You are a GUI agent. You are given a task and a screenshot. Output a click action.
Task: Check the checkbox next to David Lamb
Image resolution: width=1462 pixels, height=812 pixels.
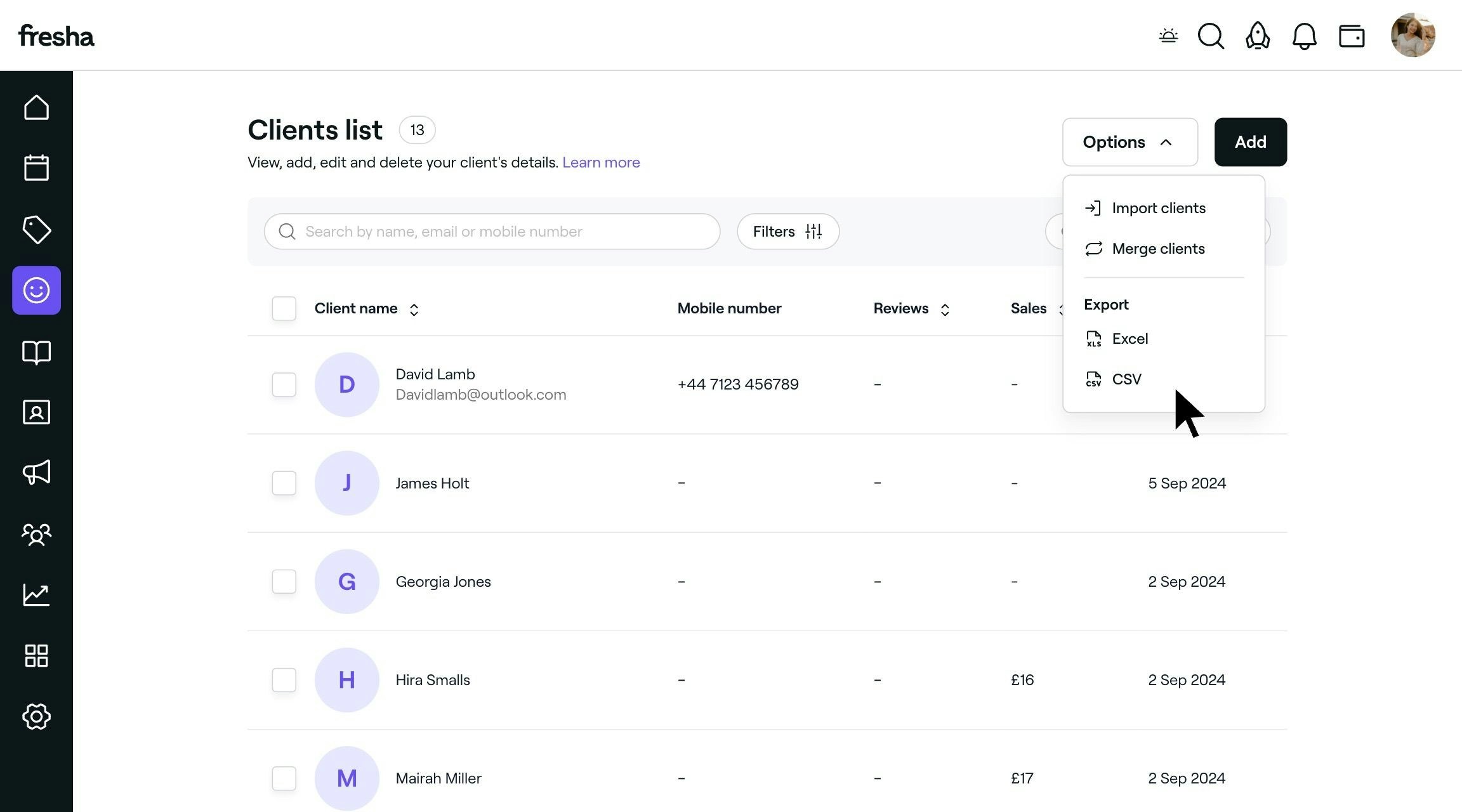[x=284, y=384]
